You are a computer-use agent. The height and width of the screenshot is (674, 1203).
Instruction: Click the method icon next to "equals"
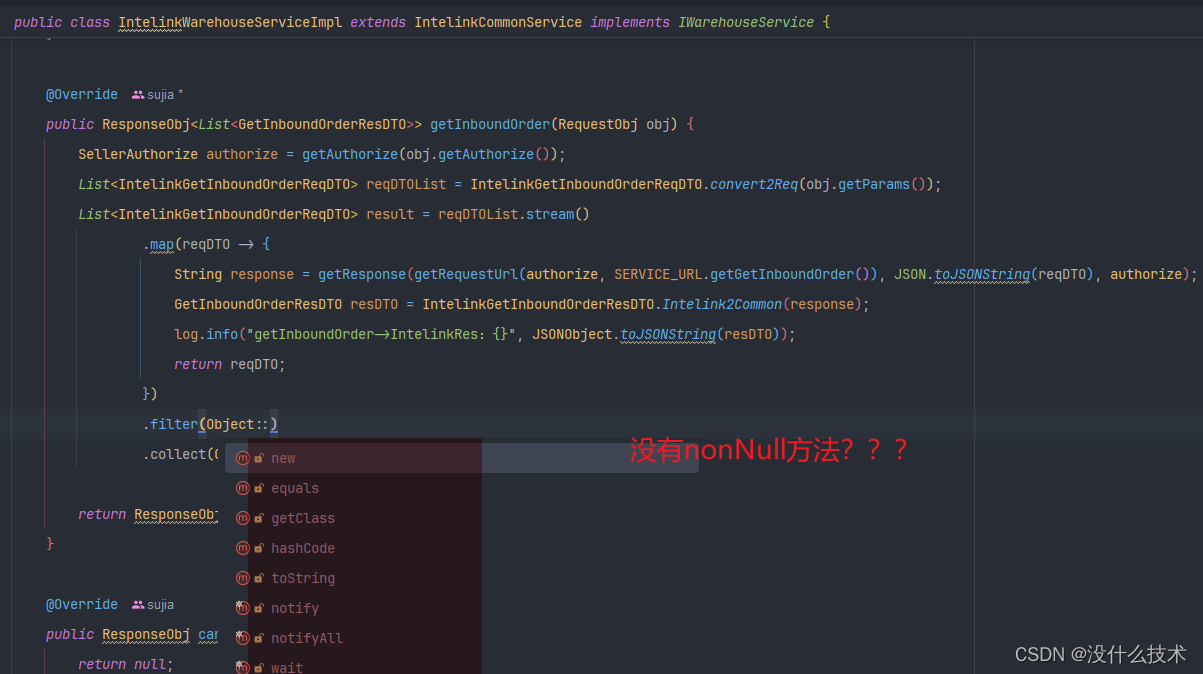241,488
